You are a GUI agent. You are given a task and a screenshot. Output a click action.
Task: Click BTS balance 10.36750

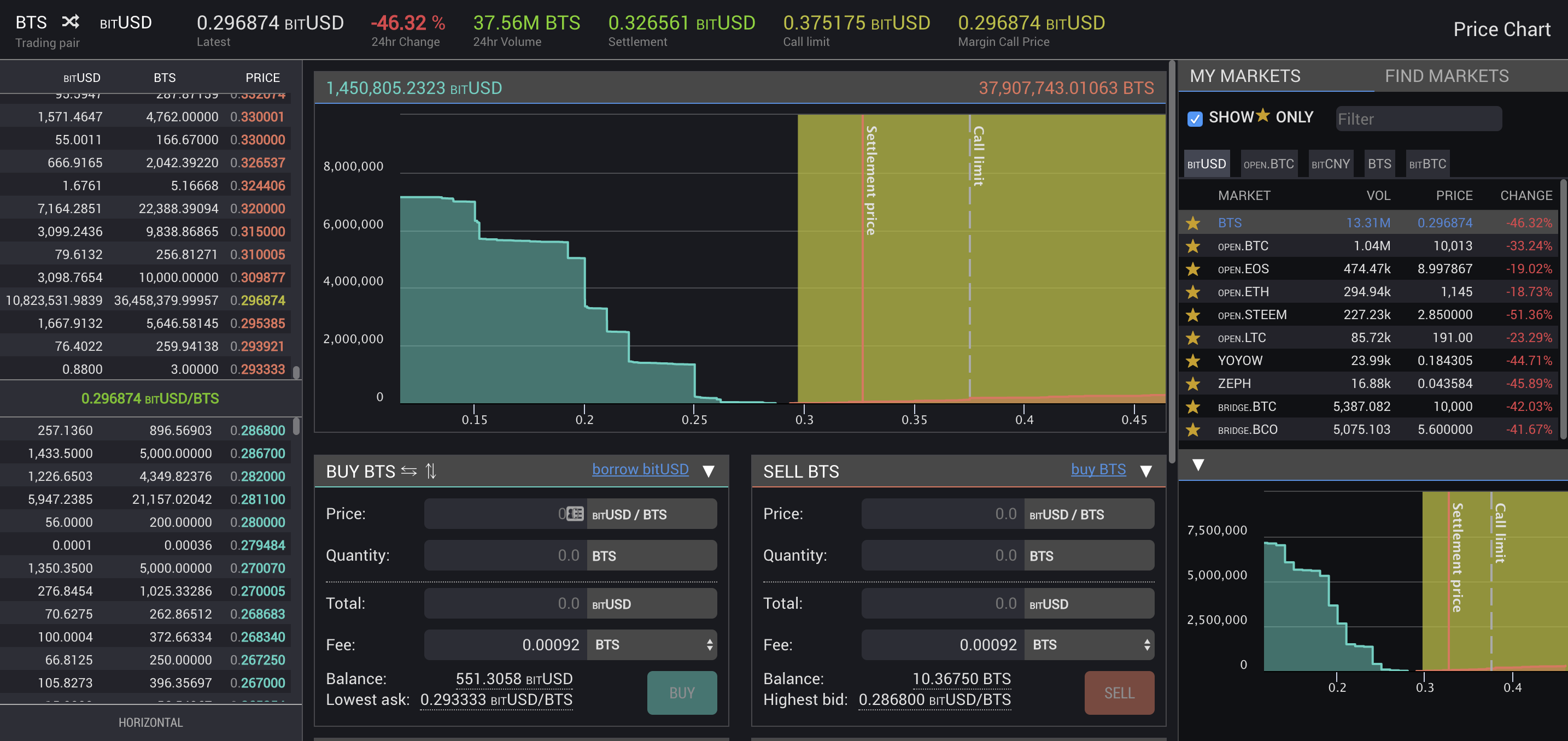[x=961, y=679]
